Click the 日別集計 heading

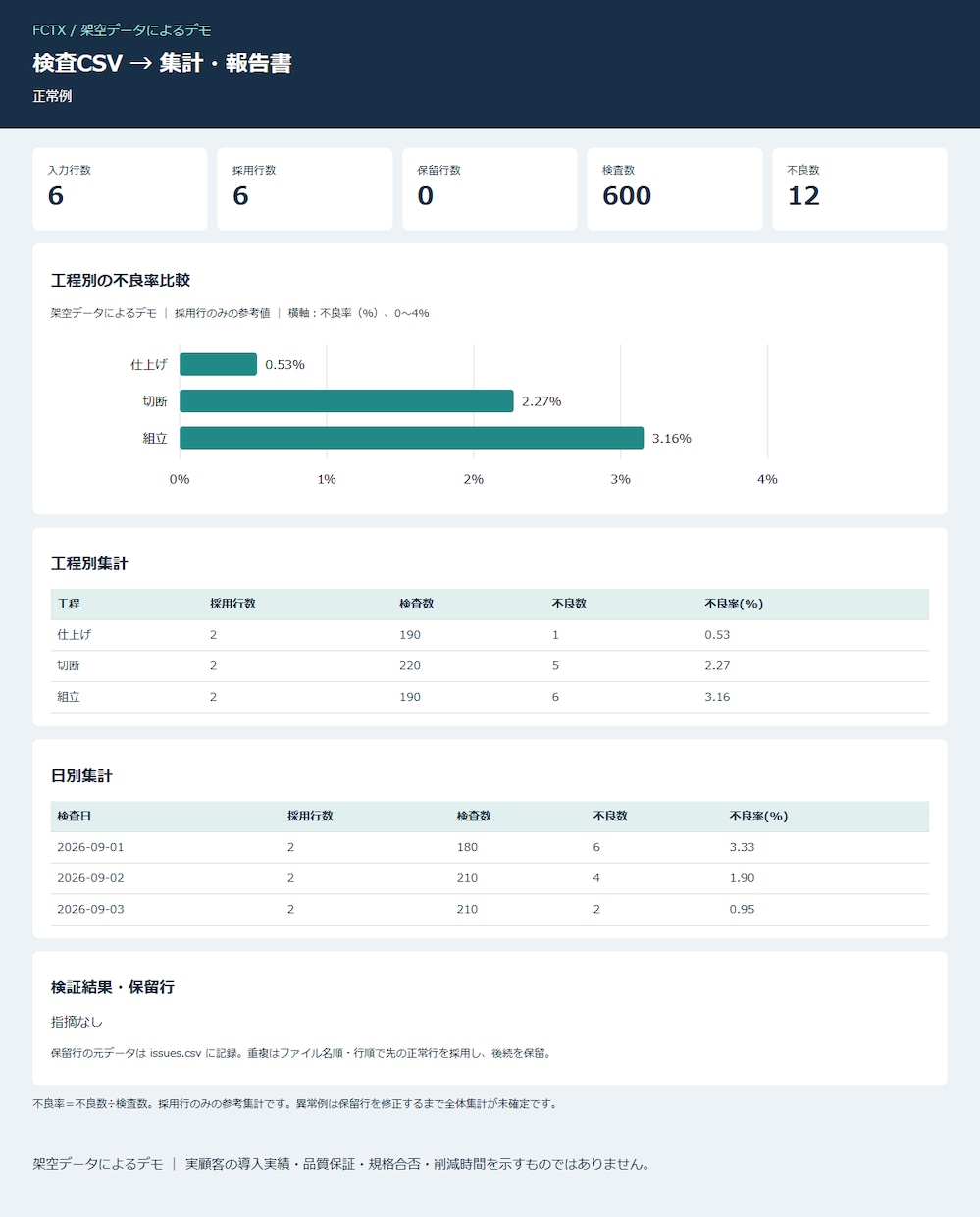pyautogui.click(x=81, y=775)
